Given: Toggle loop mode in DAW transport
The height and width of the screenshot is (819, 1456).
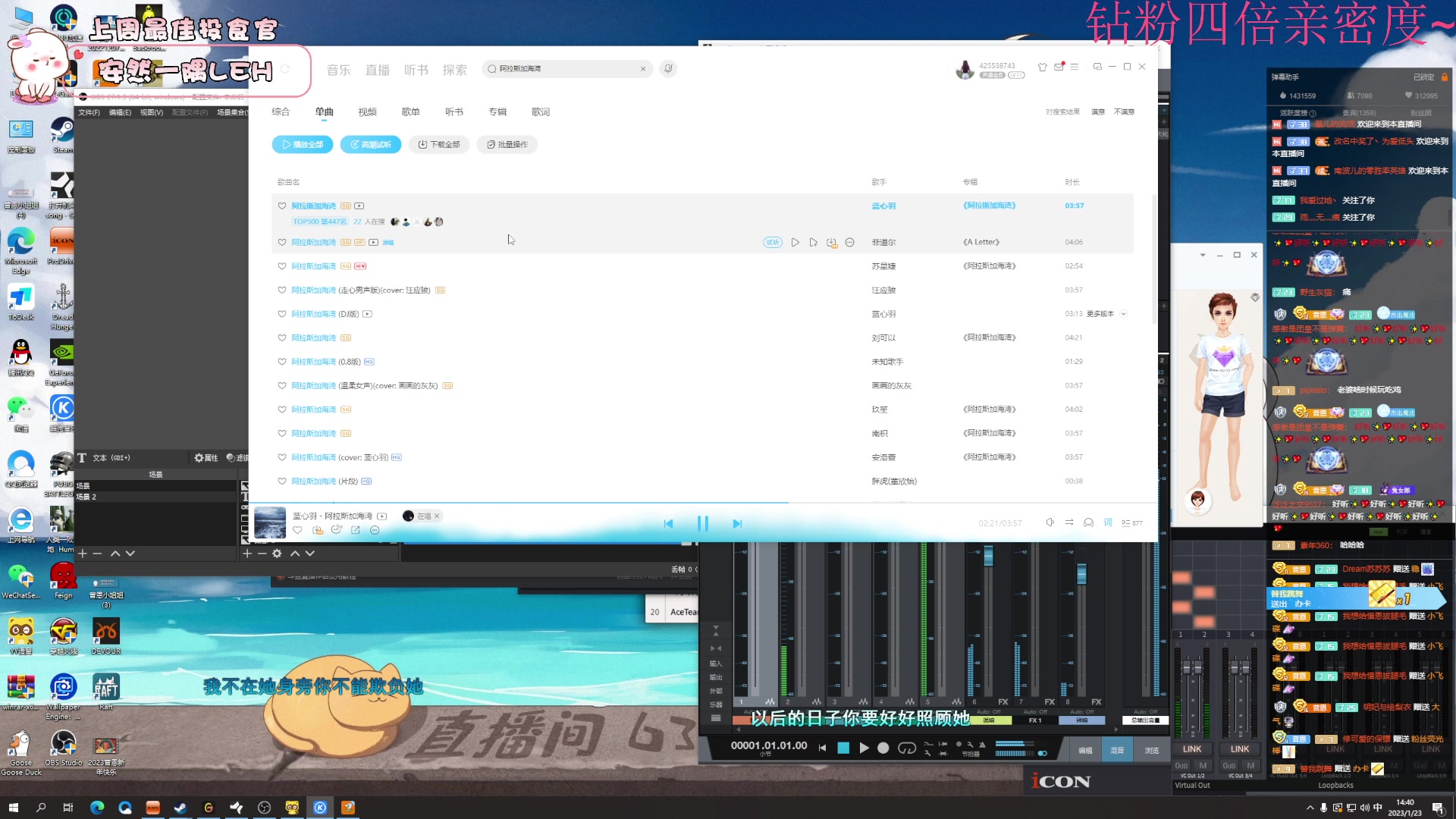Looking at the screenshot, I should coord(906,748).
